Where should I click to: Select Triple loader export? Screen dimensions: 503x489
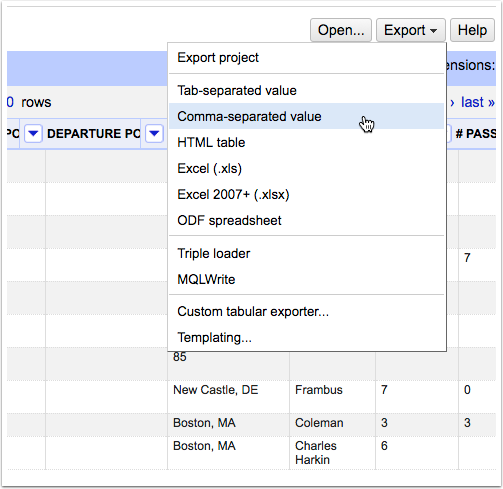click(306, 253)
